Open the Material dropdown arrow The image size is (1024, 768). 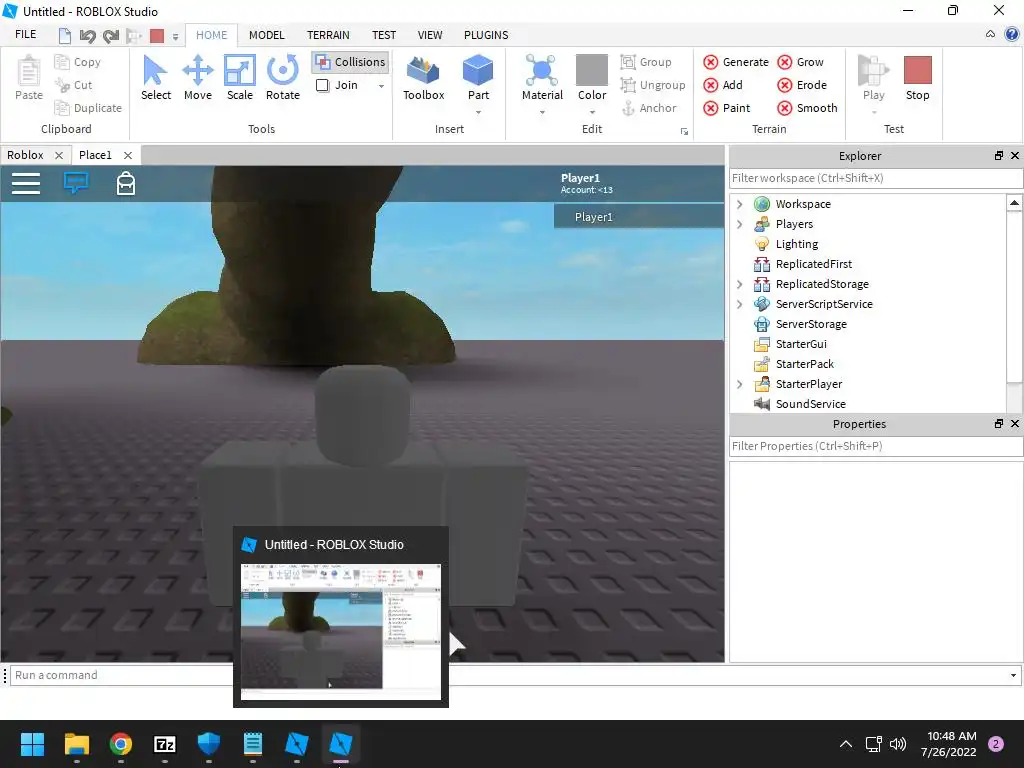click(x=542, y=112)
